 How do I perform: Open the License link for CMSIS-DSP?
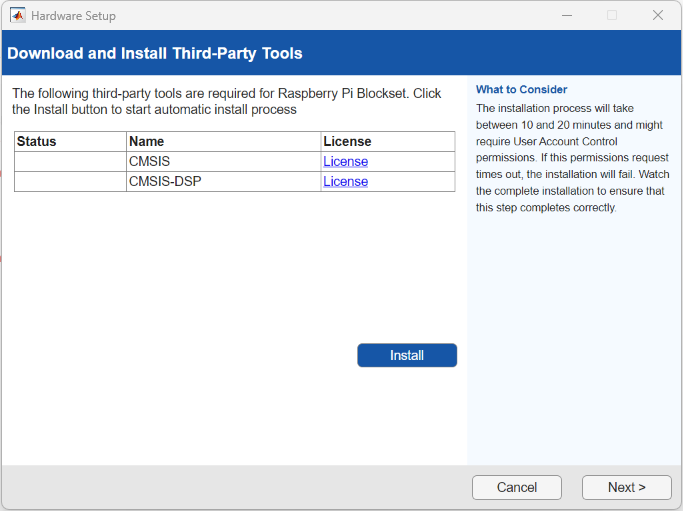click(345, 182)
